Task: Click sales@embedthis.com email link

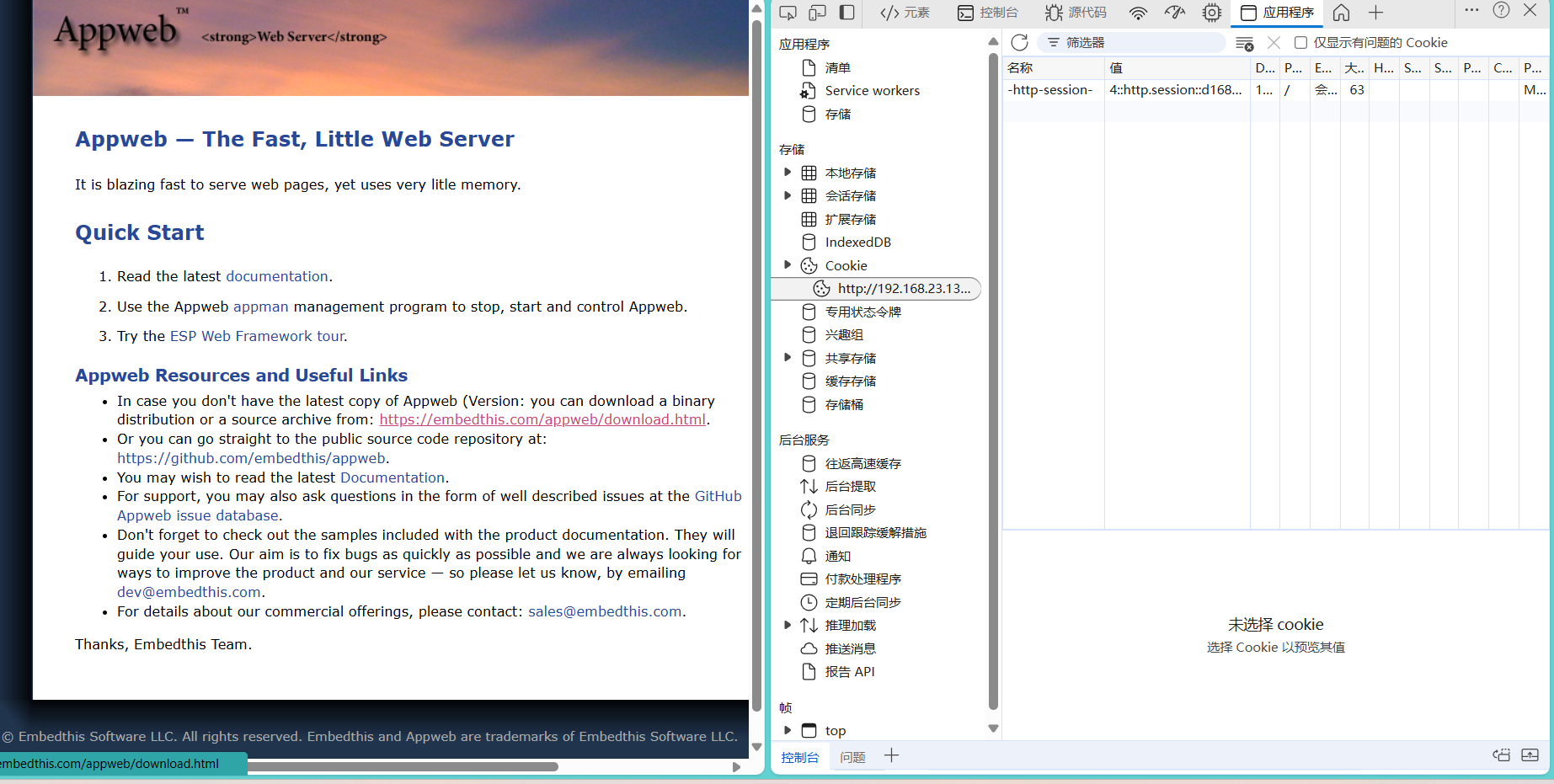Action: pos(605,611)
